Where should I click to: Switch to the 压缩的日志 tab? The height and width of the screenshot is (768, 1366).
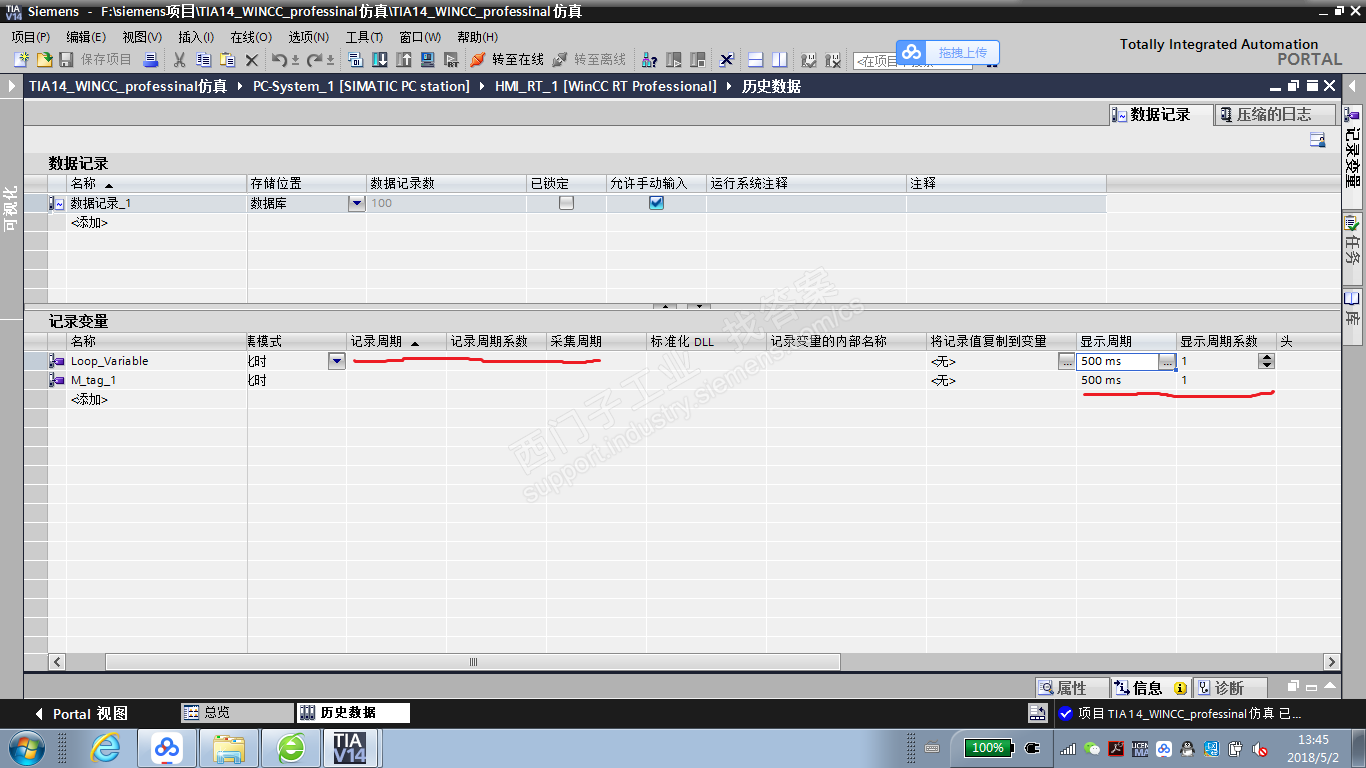coord(1275,115)
